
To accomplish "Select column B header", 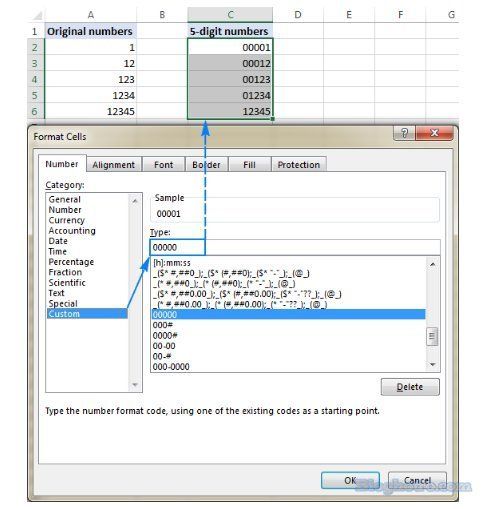I will (162, 15).
